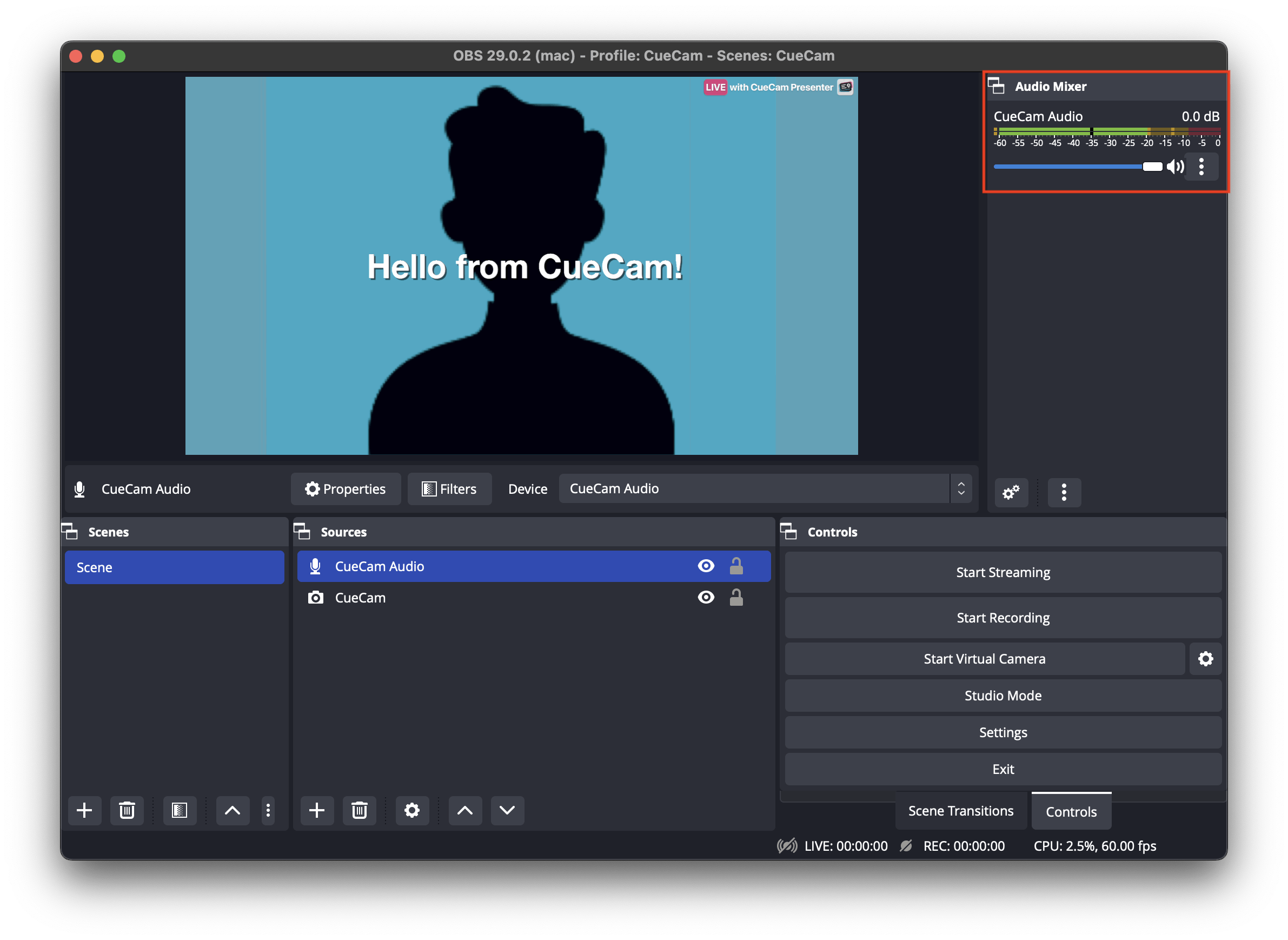This screenshot has width=1288, height=940.
Task: Select the Controls tab
Action: pyautogui.click(x=1071, y=812)
